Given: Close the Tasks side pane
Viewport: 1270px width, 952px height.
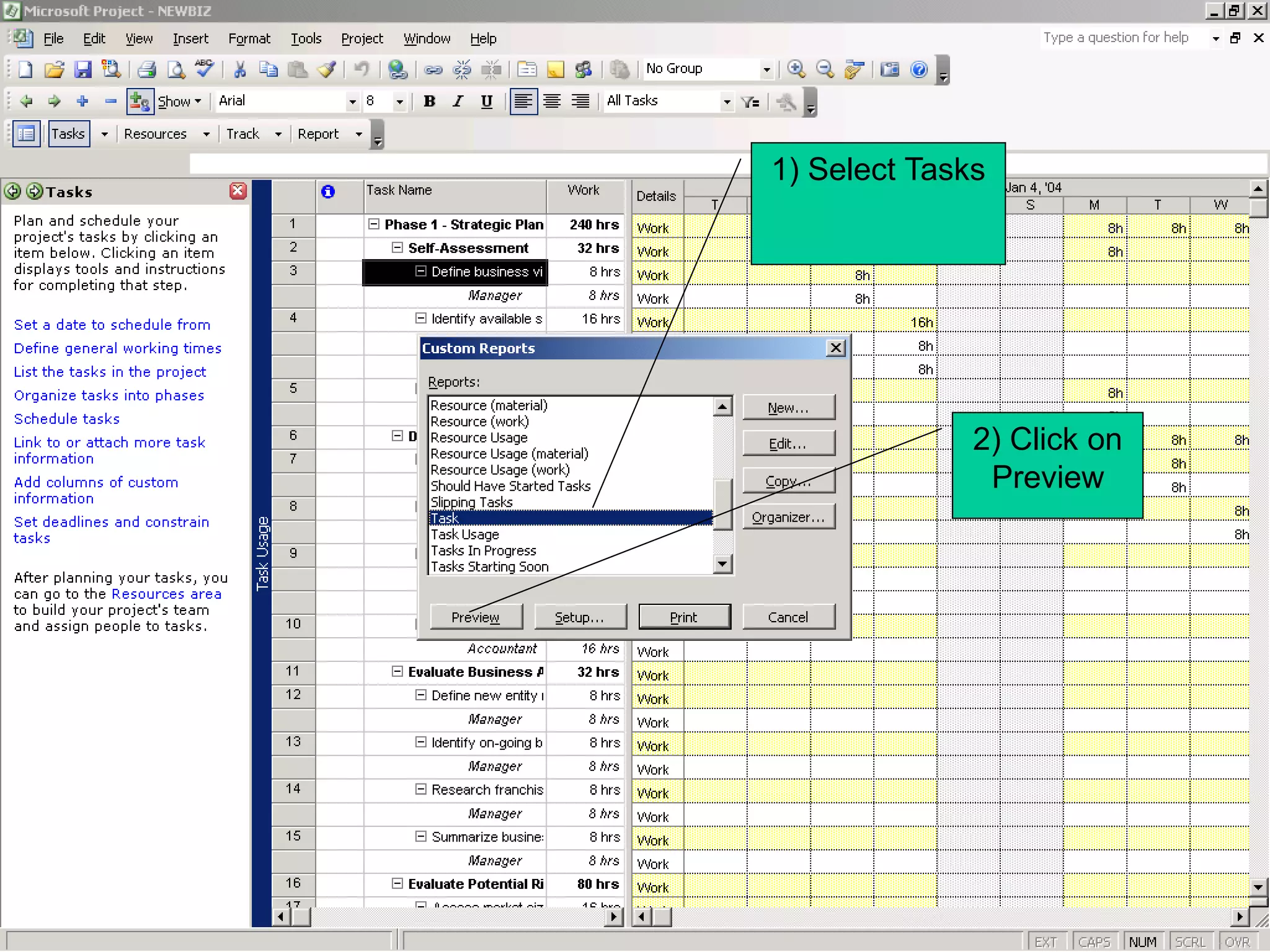Looking at the screenshot, I should (238, 191).
